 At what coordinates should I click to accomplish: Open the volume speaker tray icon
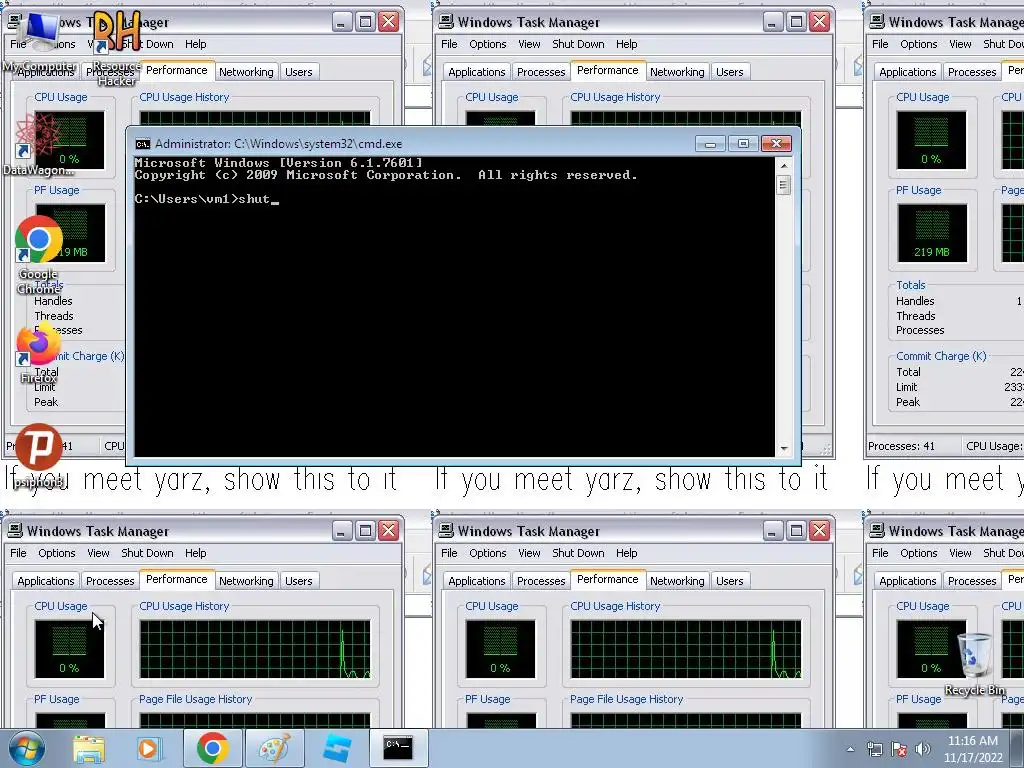(x=922, y=749)
